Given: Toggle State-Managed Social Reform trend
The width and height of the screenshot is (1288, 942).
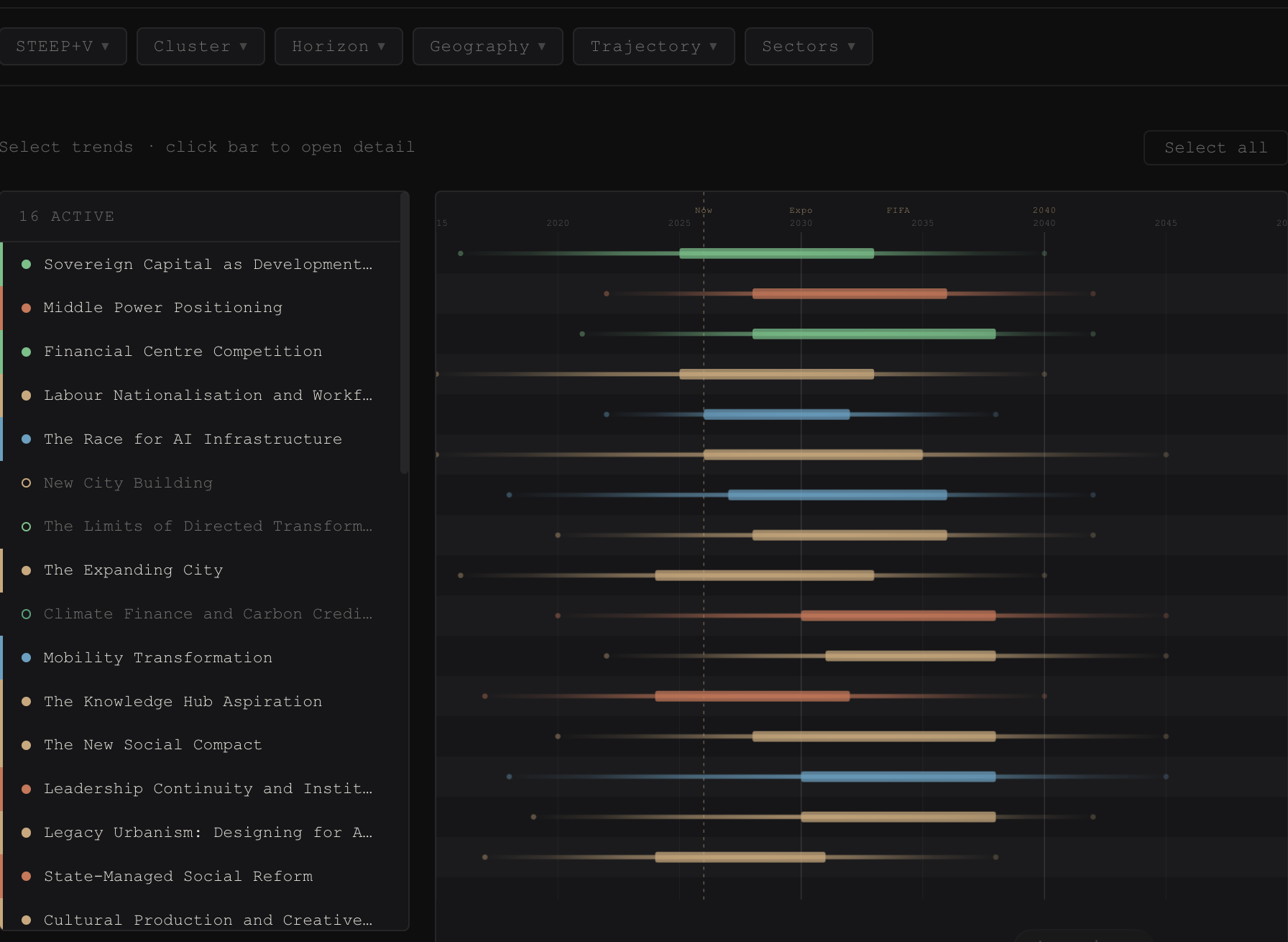Looking at the screenshot, I should (201, 877).
